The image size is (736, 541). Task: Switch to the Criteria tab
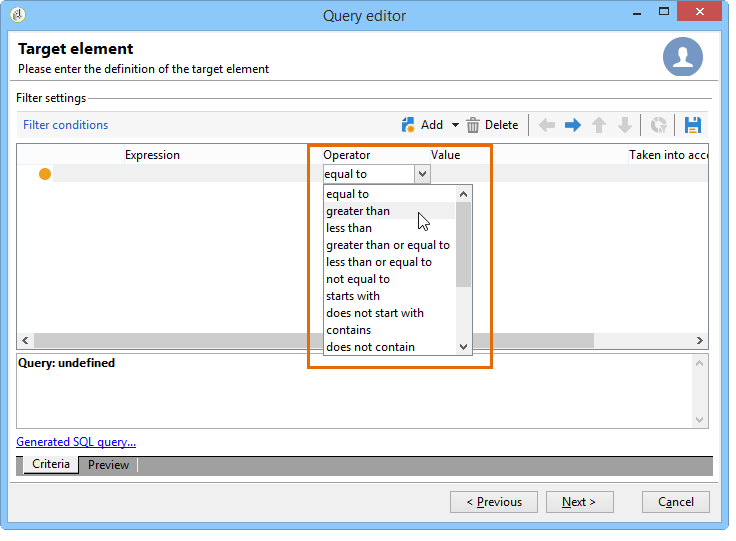click(51, 464)
